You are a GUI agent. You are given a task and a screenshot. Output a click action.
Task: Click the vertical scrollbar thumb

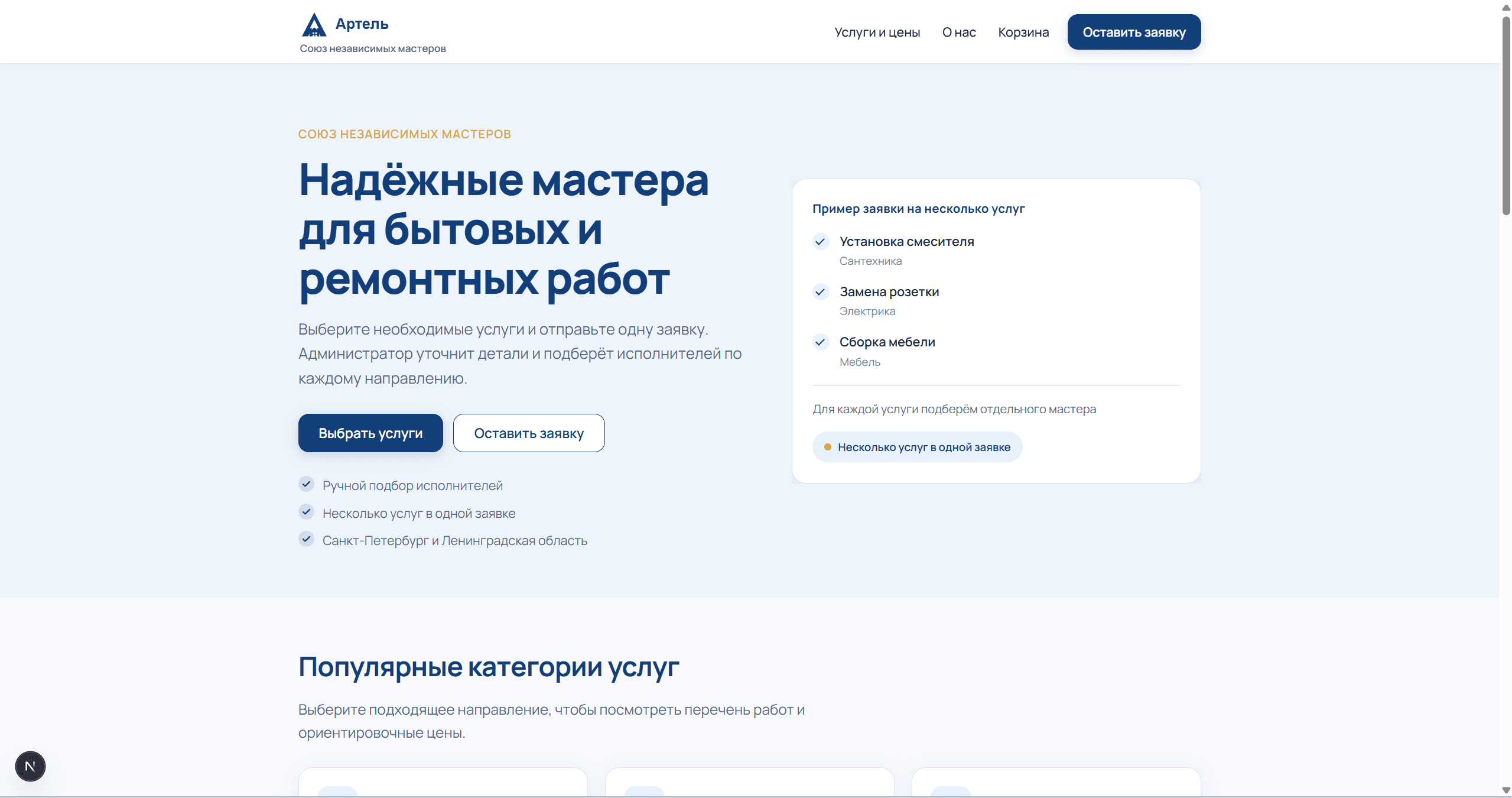coord(1506,115)
